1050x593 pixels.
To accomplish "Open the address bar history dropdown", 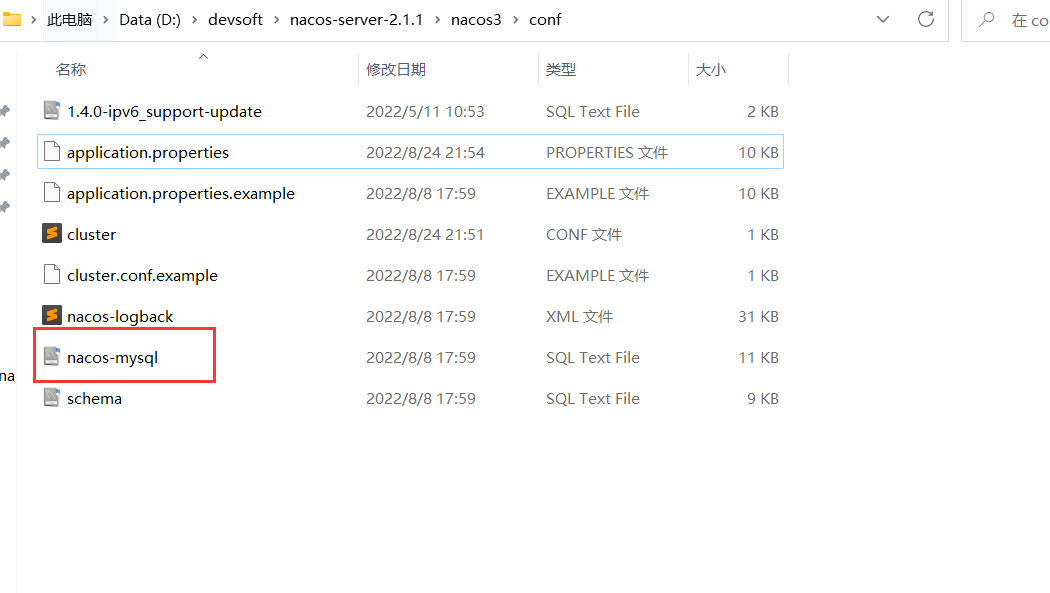I will point(883,19).
